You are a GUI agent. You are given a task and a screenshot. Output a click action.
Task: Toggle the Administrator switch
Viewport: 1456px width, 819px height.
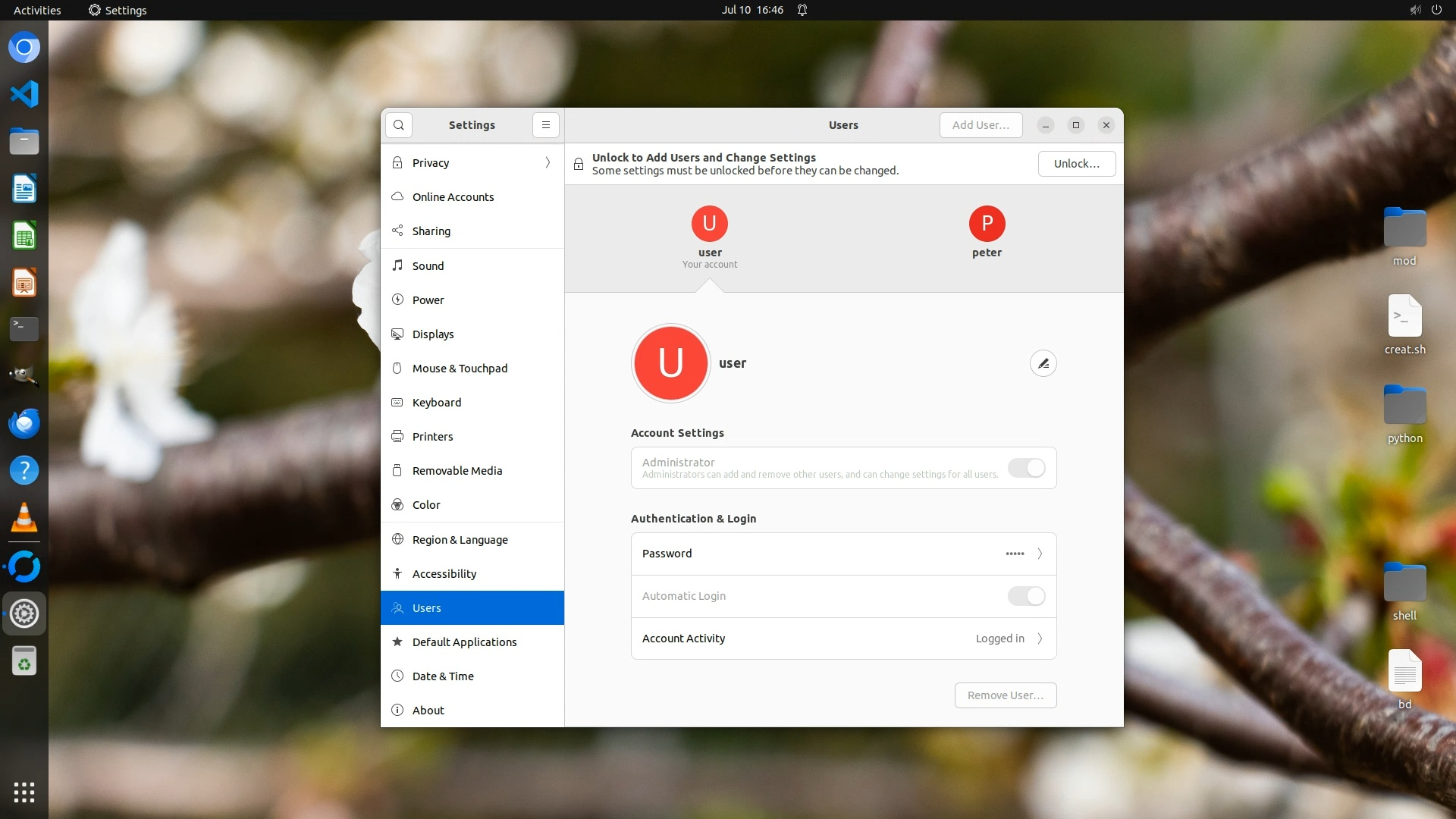click(1026, 468)
